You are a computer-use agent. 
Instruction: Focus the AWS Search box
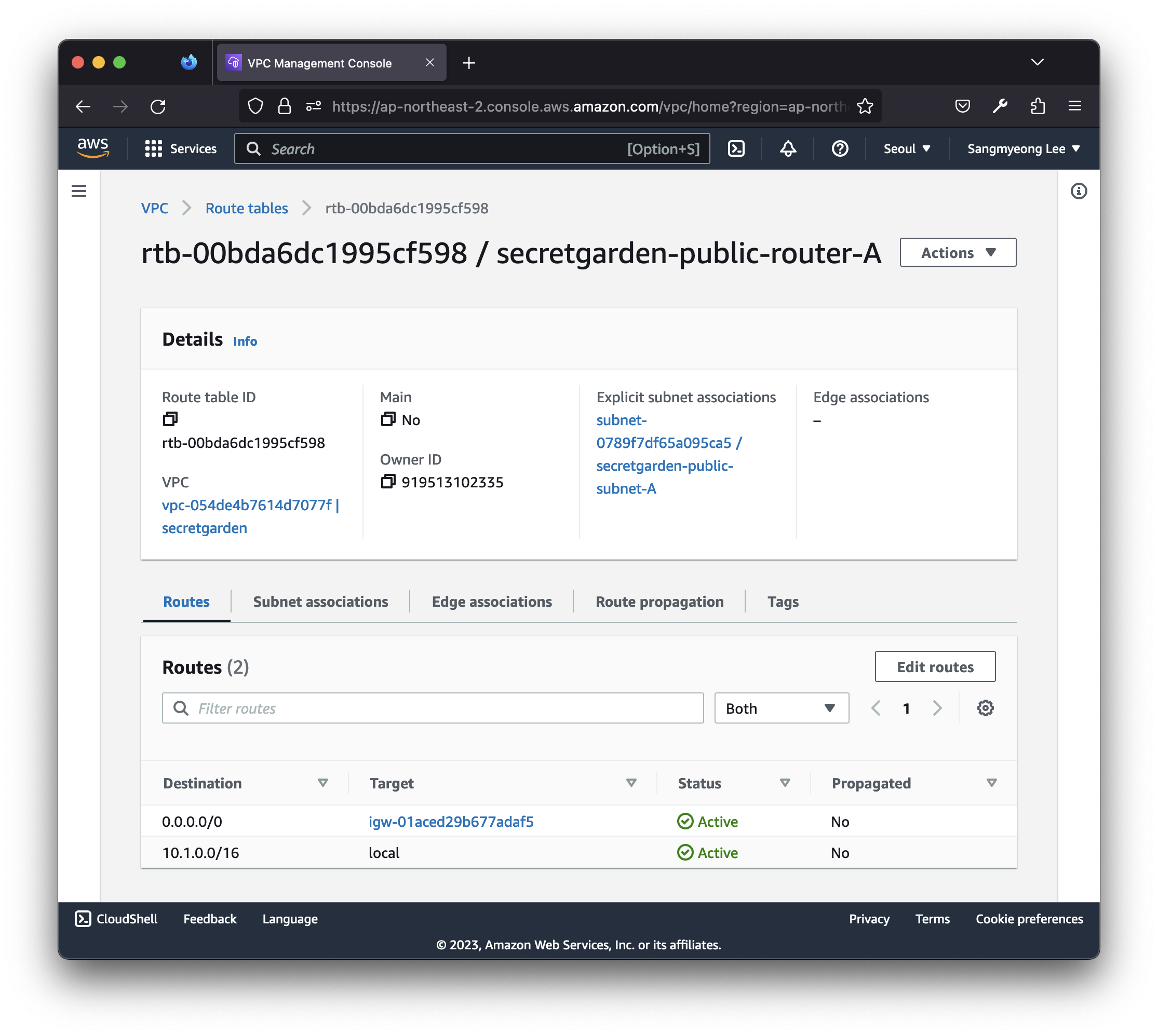coord(472,148)
